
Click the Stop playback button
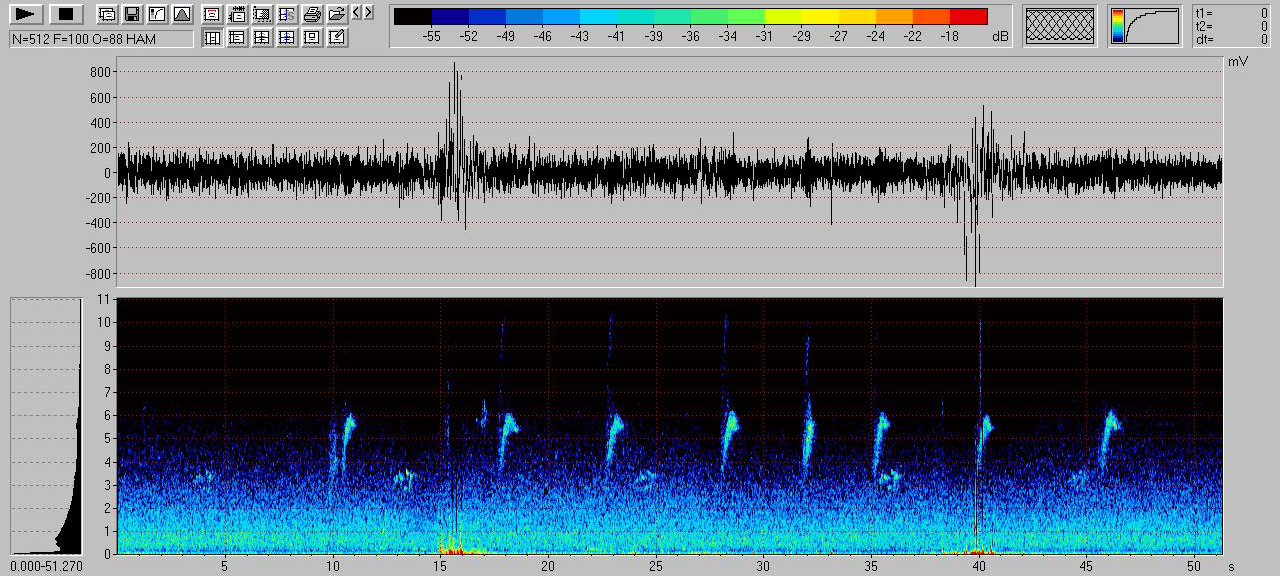pos(66,15)
